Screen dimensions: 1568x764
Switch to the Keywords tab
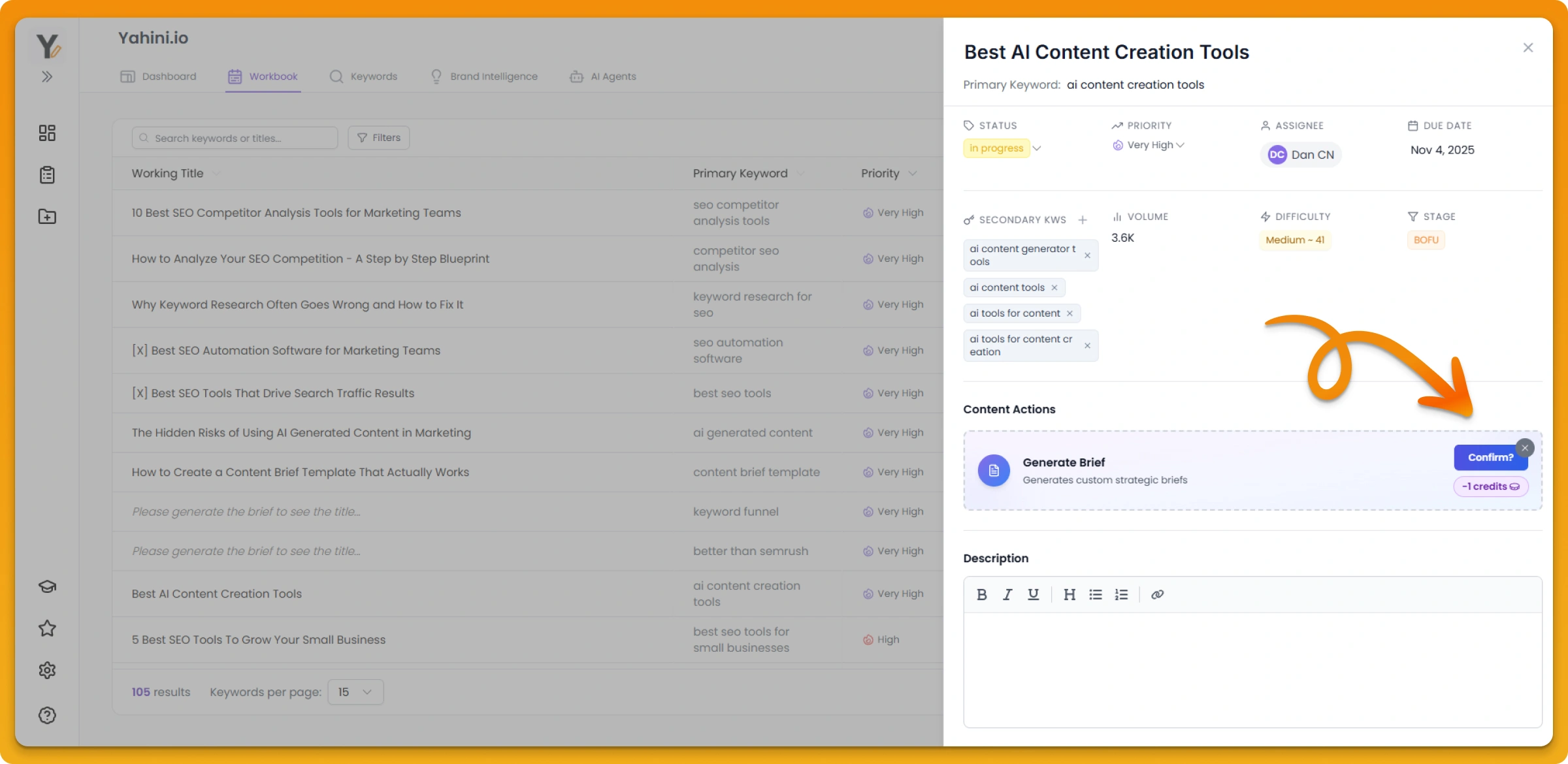tap(364, 76)
